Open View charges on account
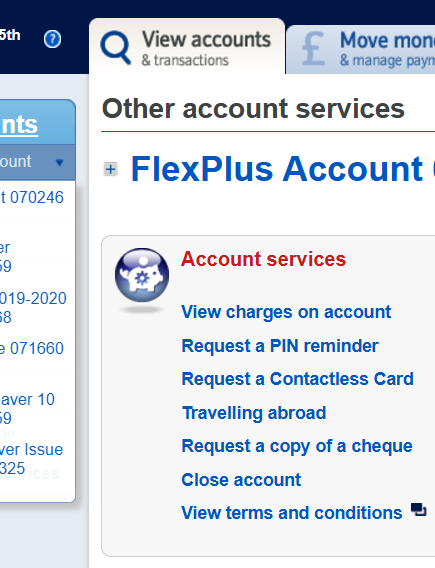 286,312
